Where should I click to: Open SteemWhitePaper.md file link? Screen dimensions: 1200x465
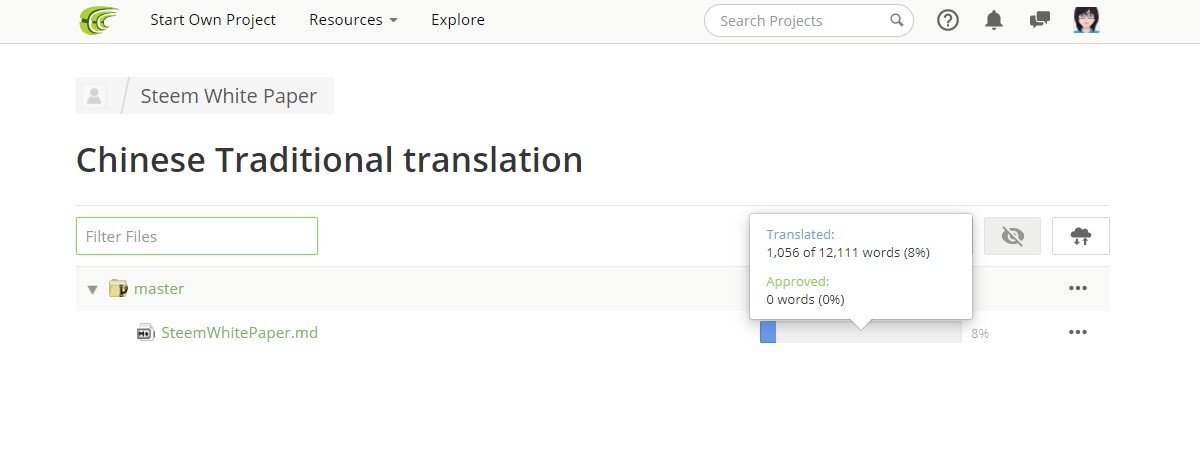(240, 333)
